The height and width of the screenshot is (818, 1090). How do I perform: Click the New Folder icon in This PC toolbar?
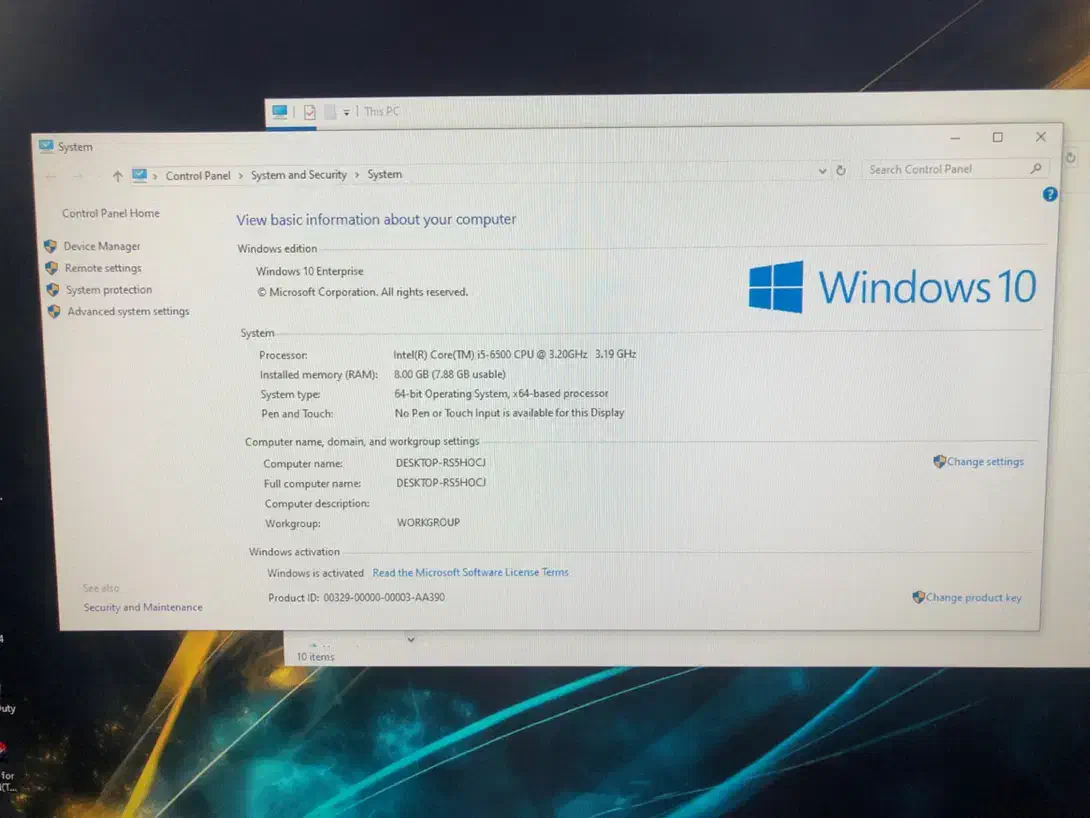330,111
